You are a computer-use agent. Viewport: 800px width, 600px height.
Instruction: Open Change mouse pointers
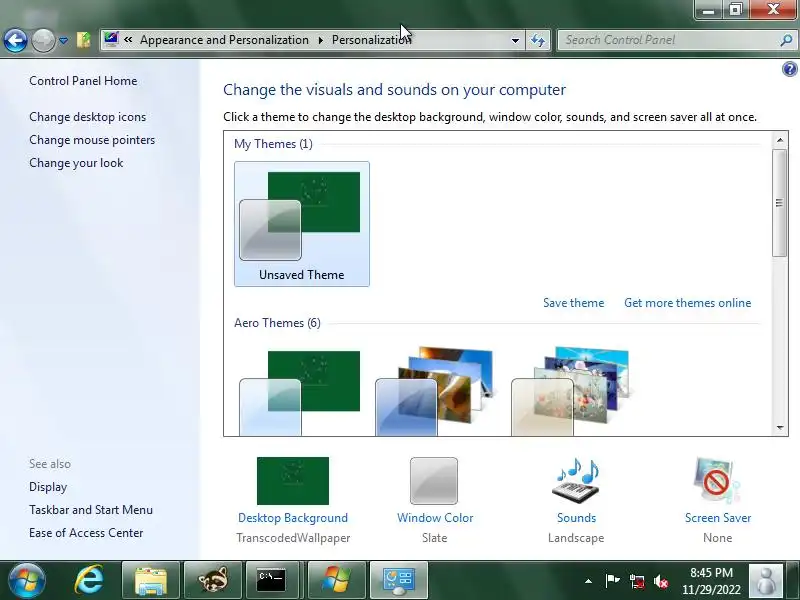click(x=92, y=140)
